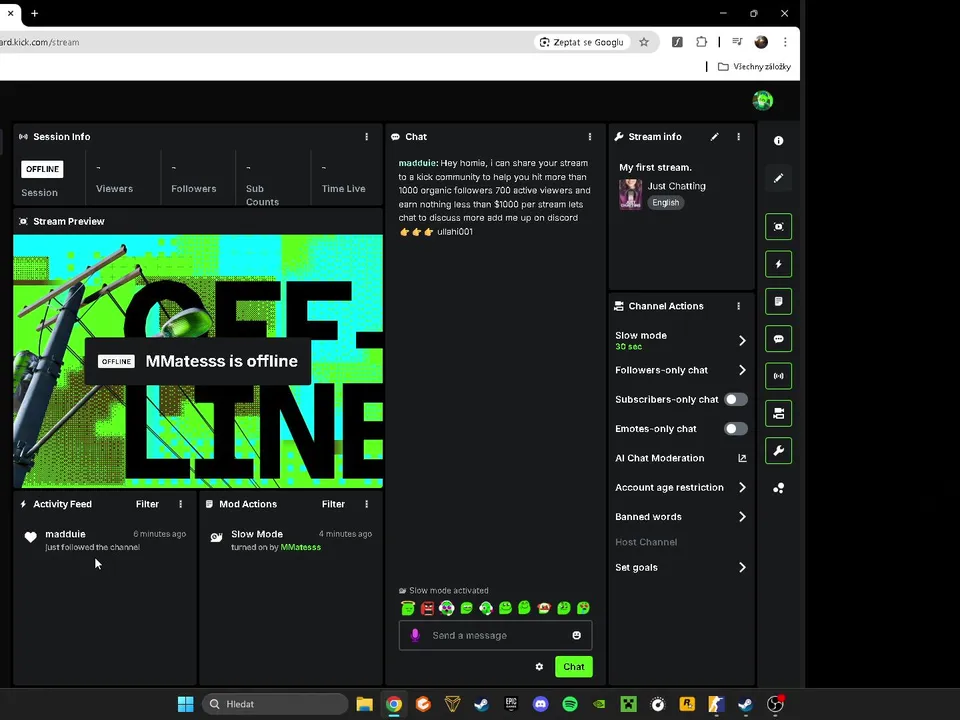The width and height of the screenshot is (960, 720).
Task: Click the green Chat send button
Action: click(x=574, y=666)
